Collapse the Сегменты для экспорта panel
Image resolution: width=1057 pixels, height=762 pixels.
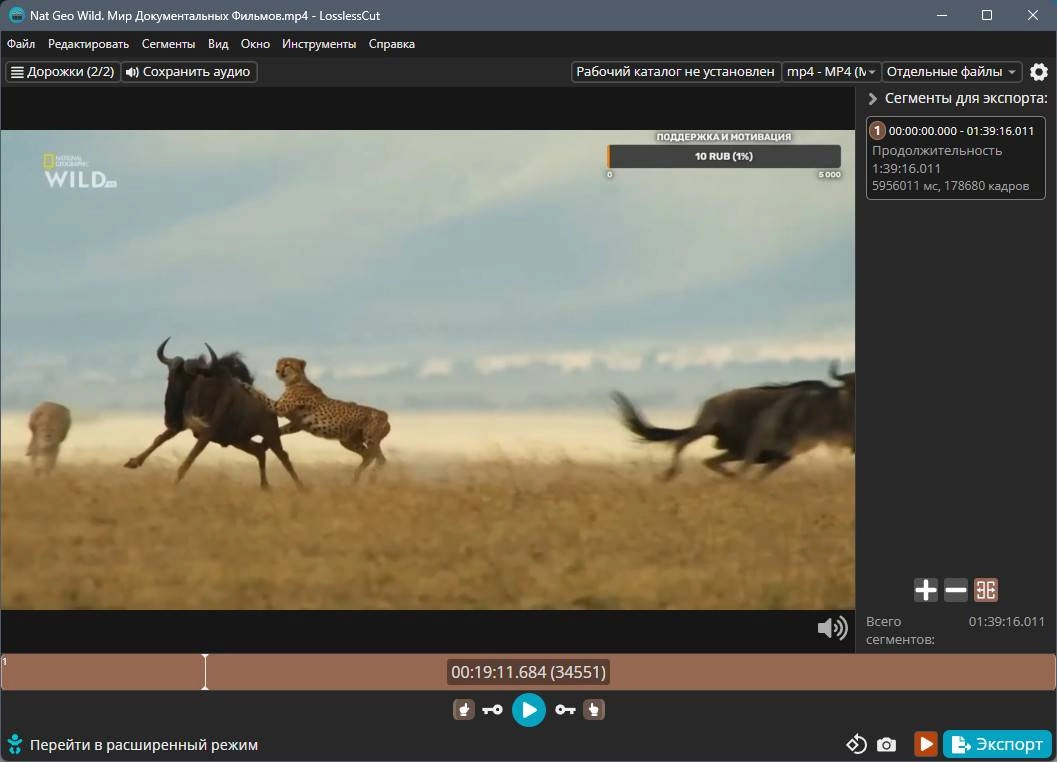click(x=872, y=98)
